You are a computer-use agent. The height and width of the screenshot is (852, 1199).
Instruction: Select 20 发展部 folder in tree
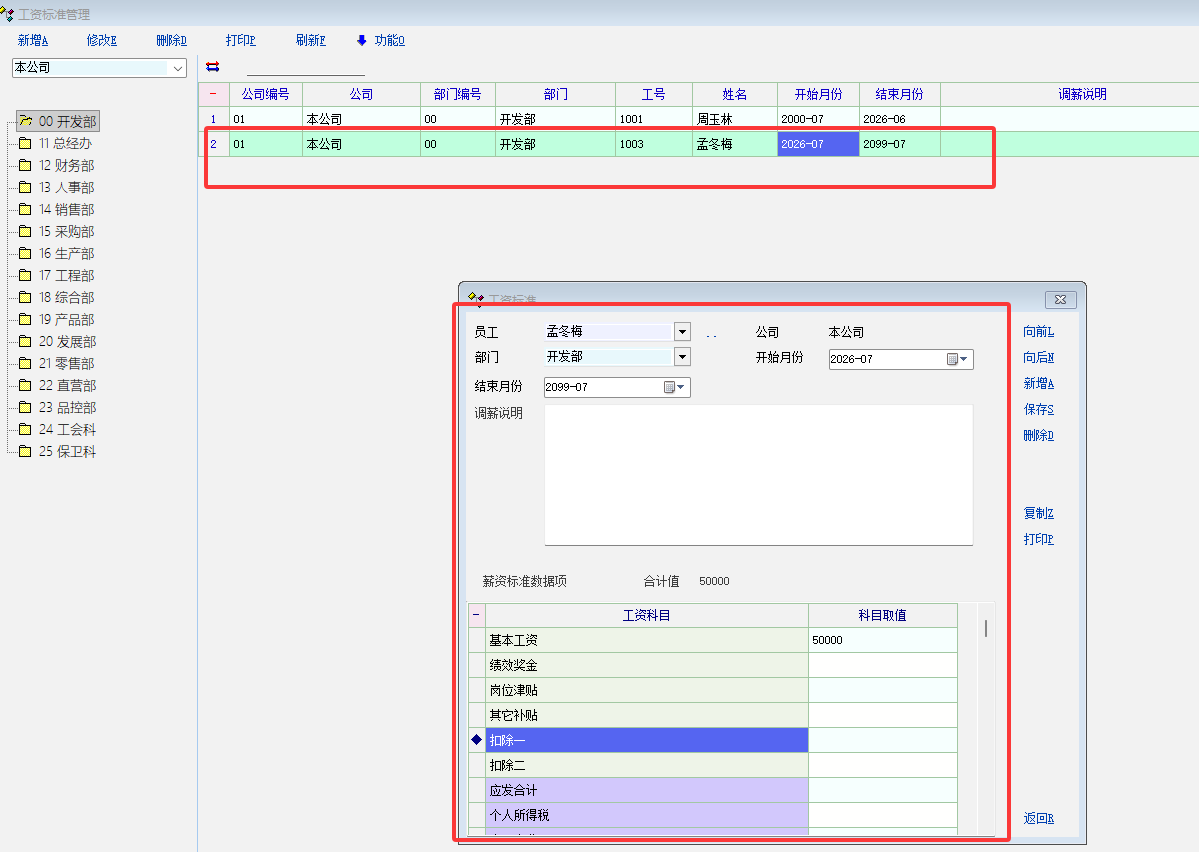(x=57, y=342)
